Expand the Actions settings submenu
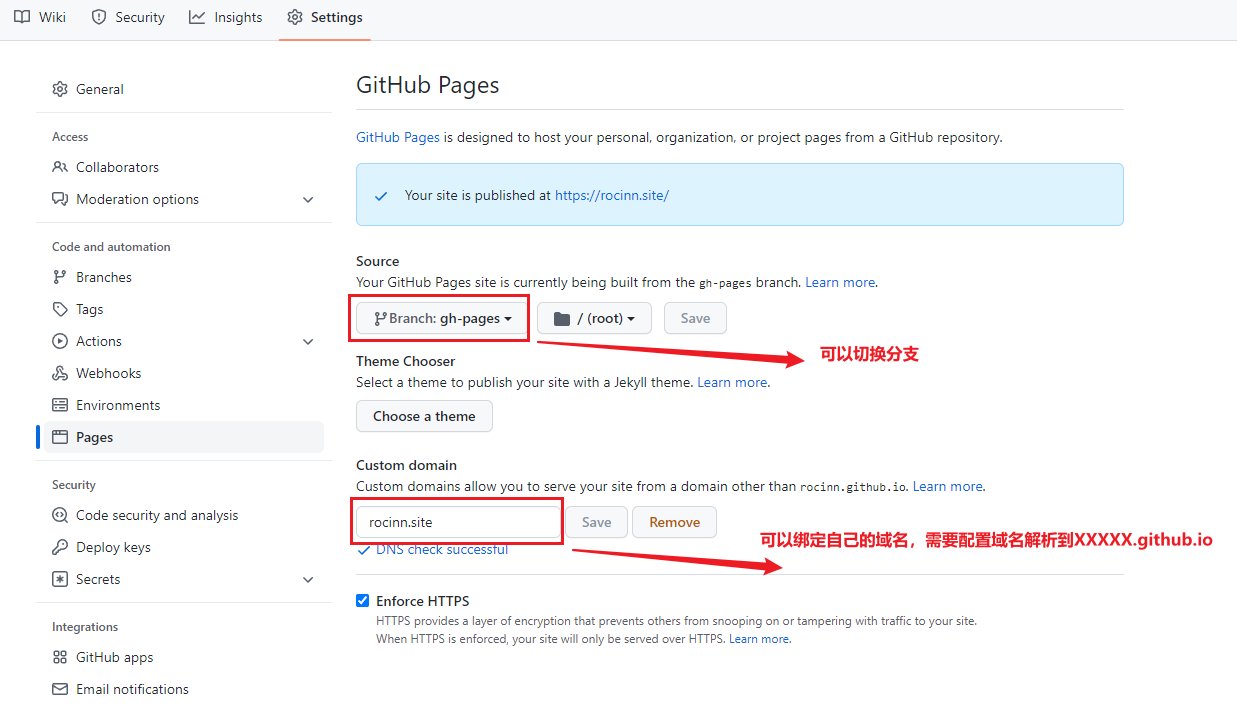This screenshot has width=1237, height=722. click(308, 341)
